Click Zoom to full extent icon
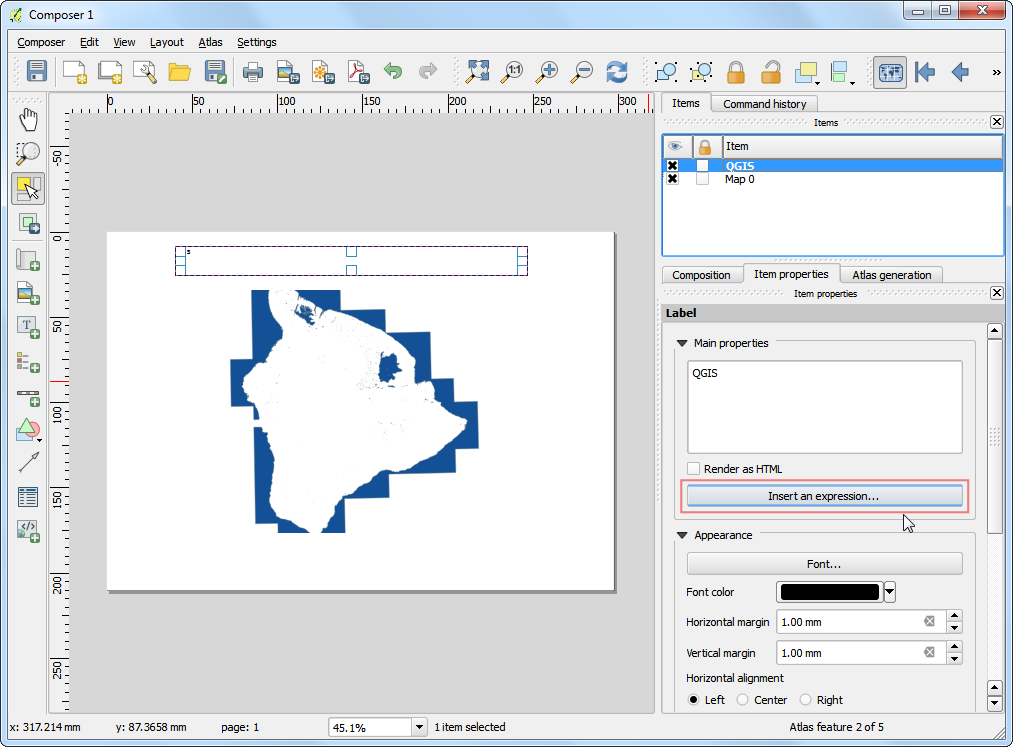Screen dimensions: 1013x747 pos(478,71)
